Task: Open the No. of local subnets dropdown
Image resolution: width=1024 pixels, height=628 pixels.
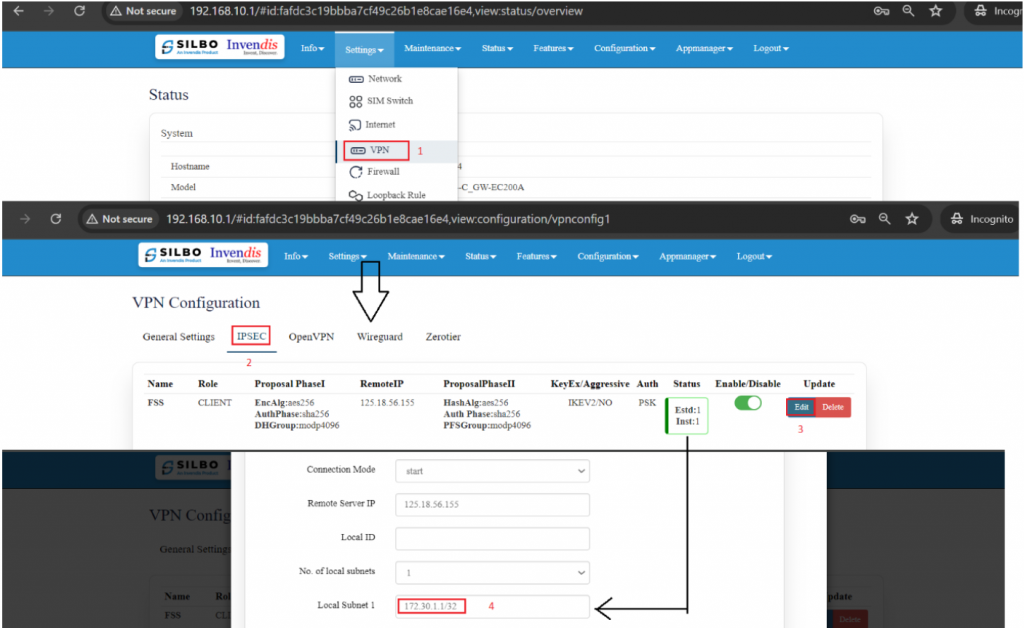Action: (492, 572)
